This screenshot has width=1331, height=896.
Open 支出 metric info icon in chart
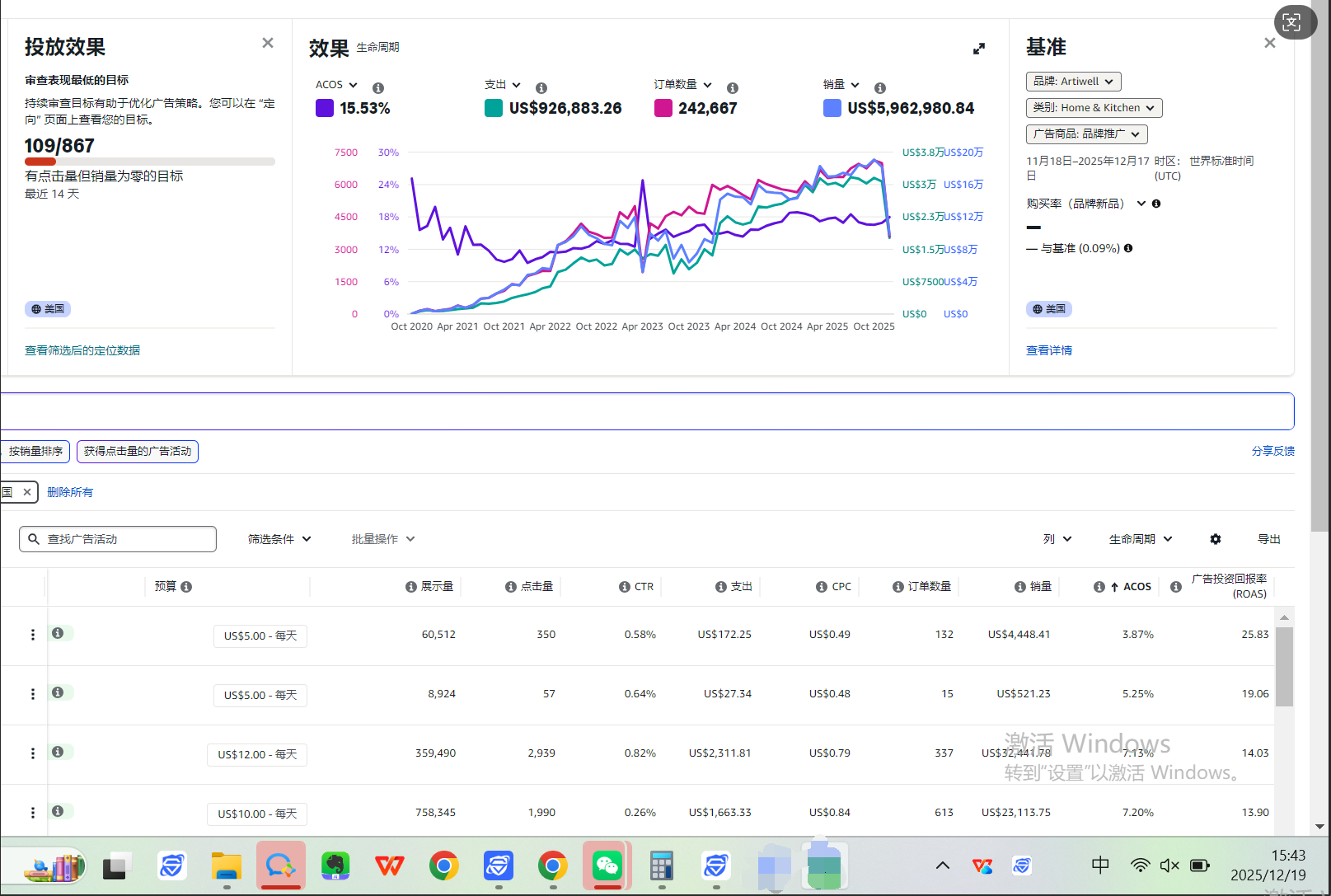click(541, 88)
